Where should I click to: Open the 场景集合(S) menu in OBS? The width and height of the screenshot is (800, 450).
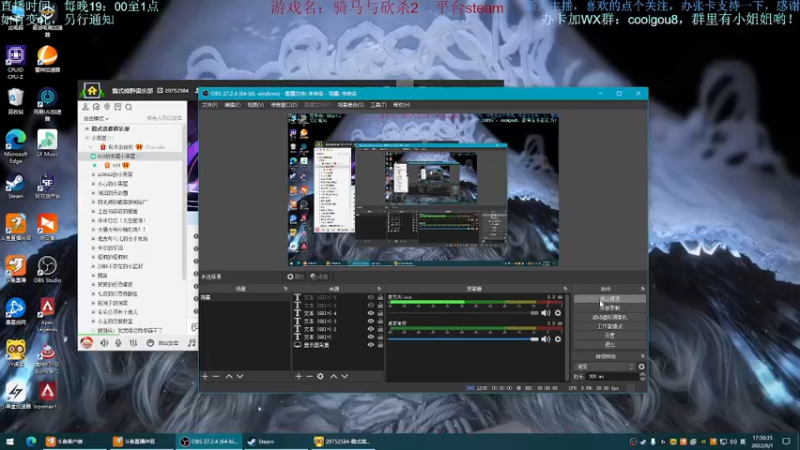click(x=351, y=105)
